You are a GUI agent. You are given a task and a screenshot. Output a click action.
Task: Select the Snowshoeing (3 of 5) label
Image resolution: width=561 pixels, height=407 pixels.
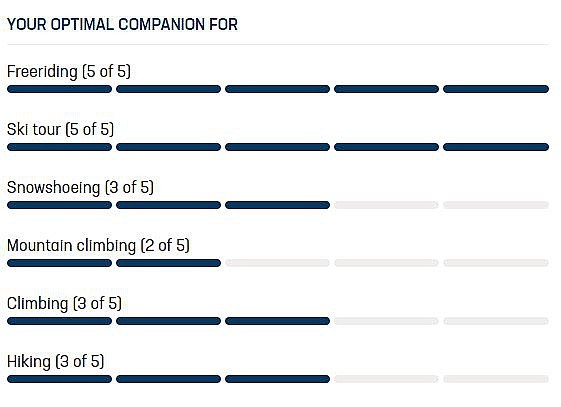pos(81,187)
